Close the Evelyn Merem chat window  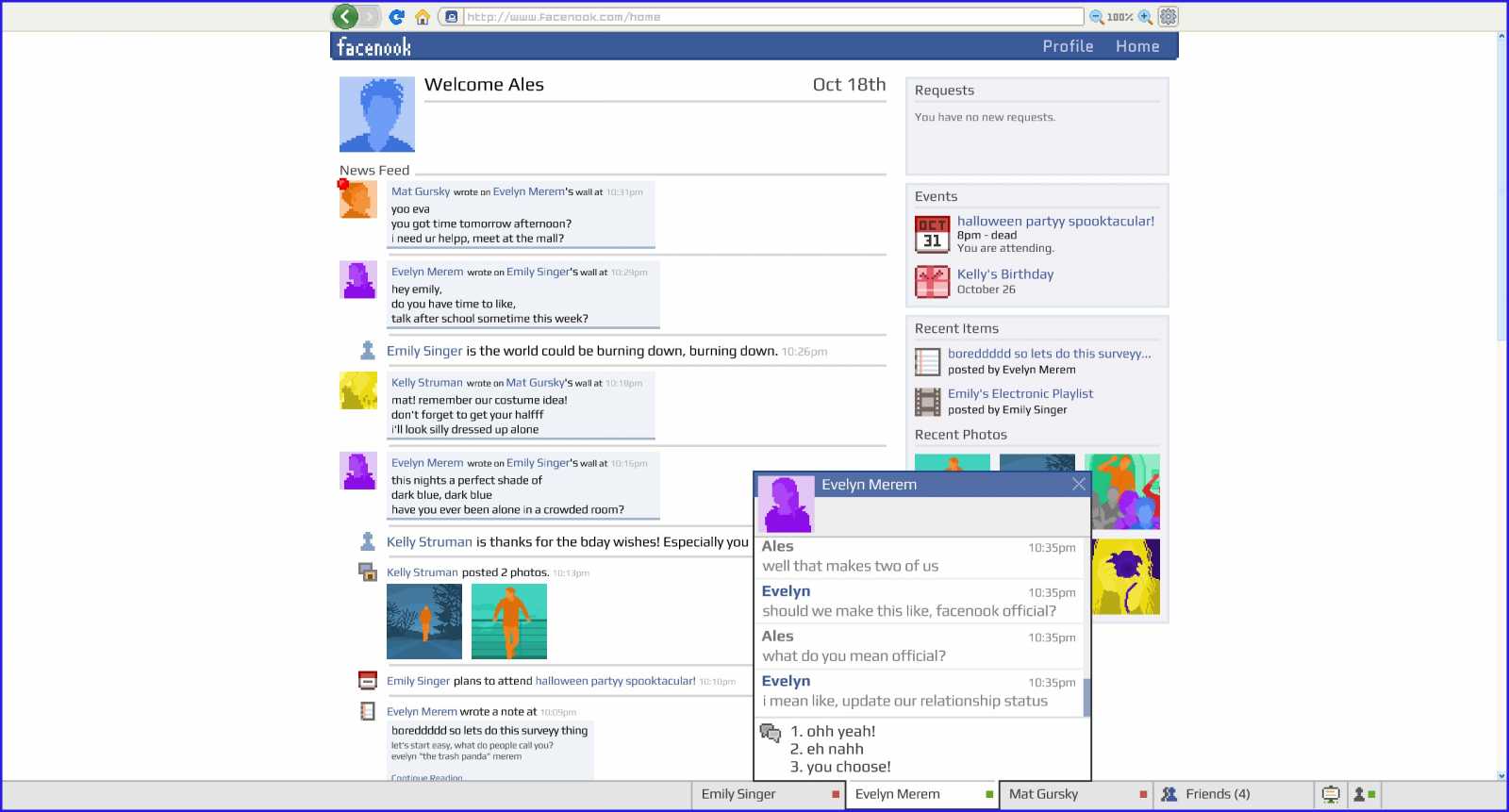click(x=1079, y=484)
